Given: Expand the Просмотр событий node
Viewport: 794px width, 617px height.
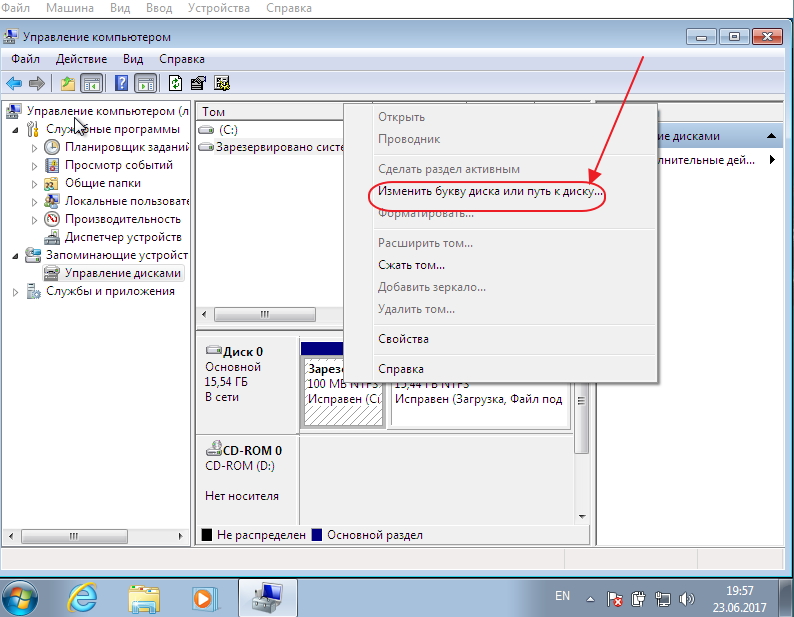Looking at the screenshot, I should [x=34, y=166].
